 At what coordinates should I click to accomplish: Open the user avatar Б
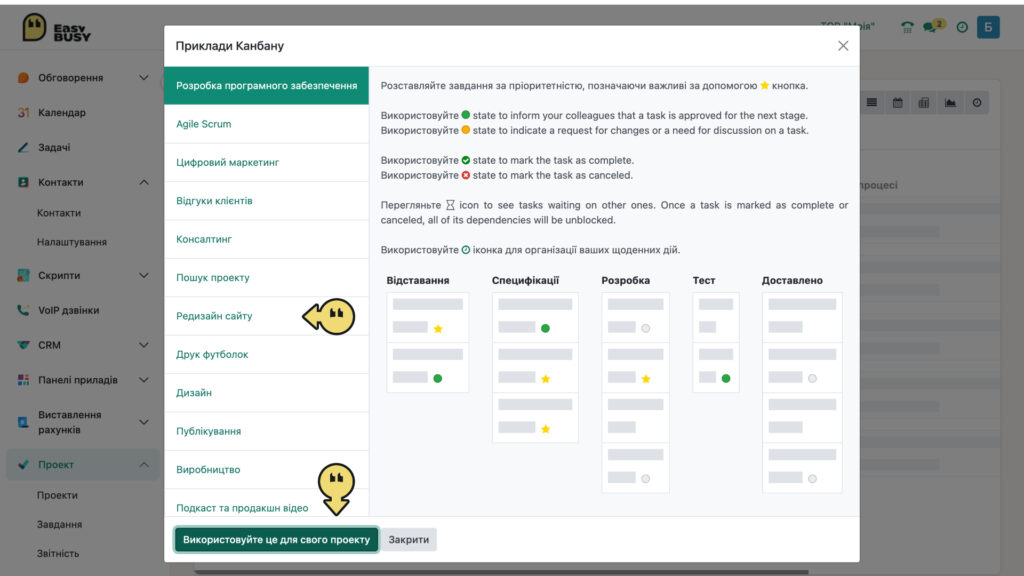point(988,27)
